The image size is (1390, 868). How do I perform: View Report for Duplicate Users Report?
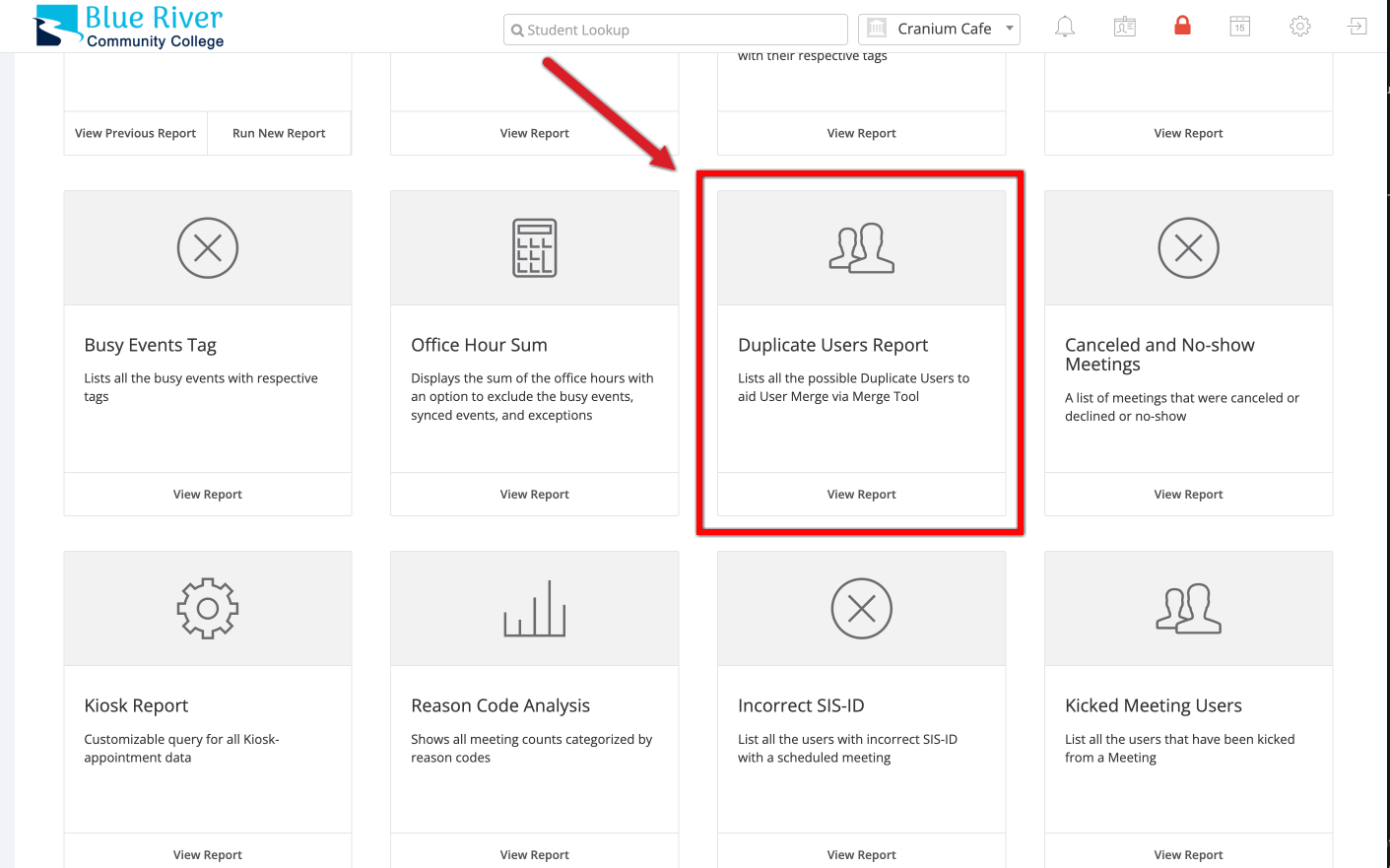[x=861, y=494]
